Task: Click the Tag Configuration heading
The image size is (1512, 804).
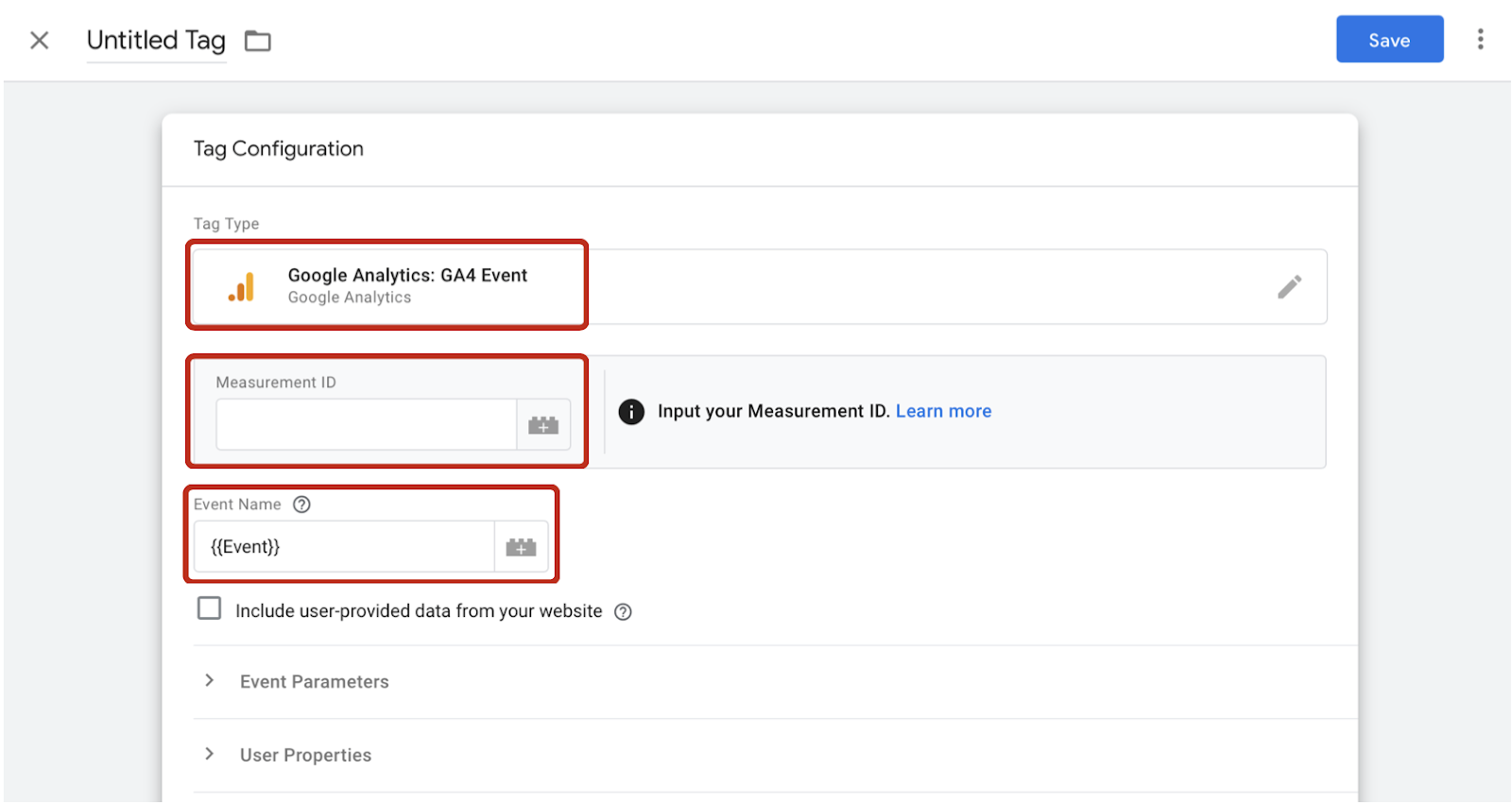Action: click(279, 149)
